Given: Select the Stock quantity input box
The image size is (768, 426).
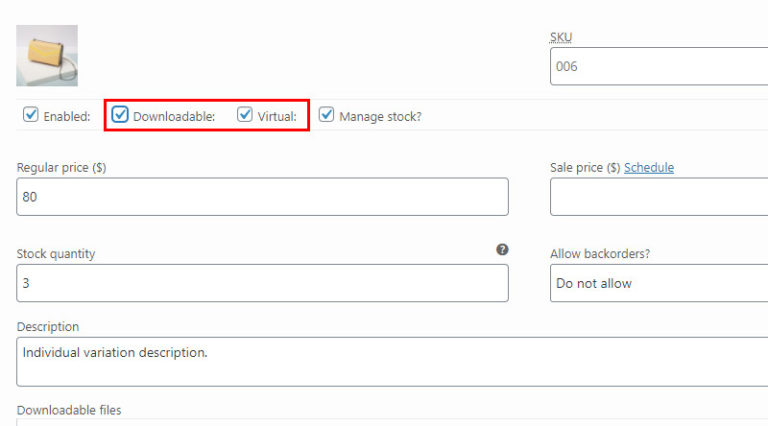Looking at the screenshot, I should tap(262, 283).
